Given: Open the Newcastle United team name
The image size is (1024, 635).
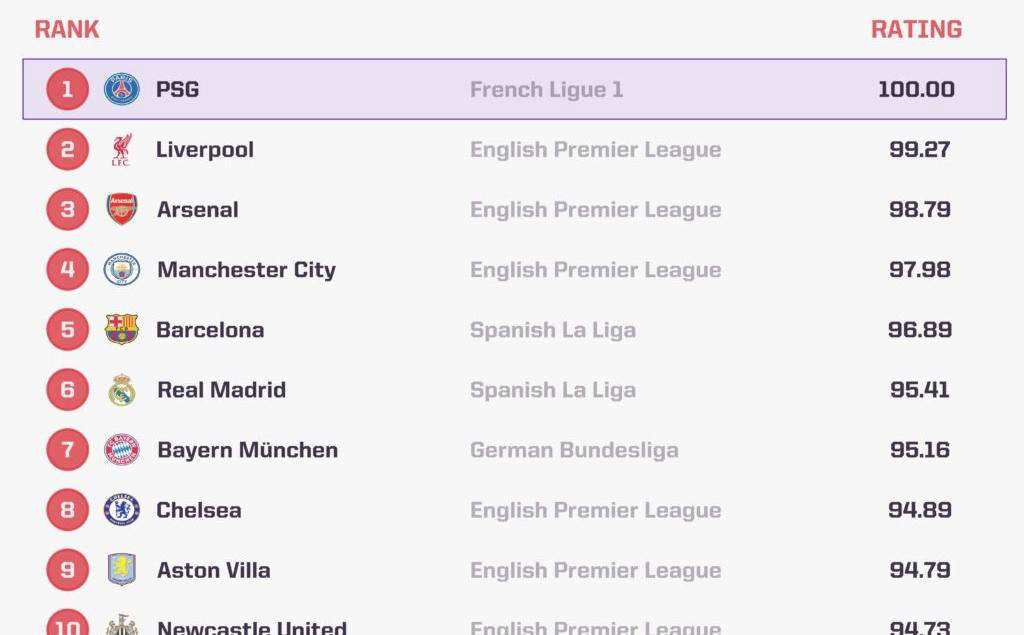Looking at the screenshot, I should (251, 627).
